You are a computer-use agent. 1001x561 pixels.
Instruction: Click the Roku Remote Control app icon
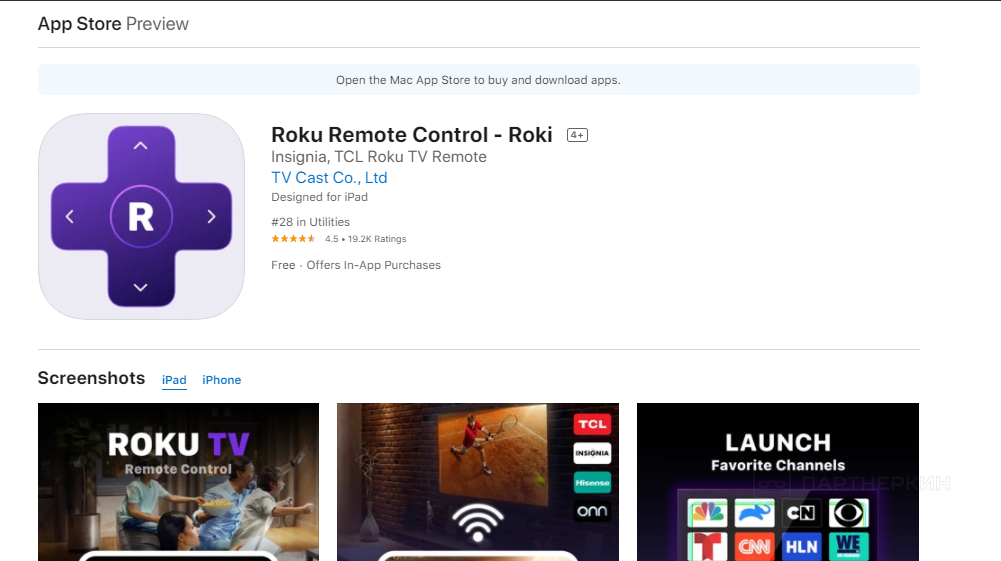[x=141, y=216]
